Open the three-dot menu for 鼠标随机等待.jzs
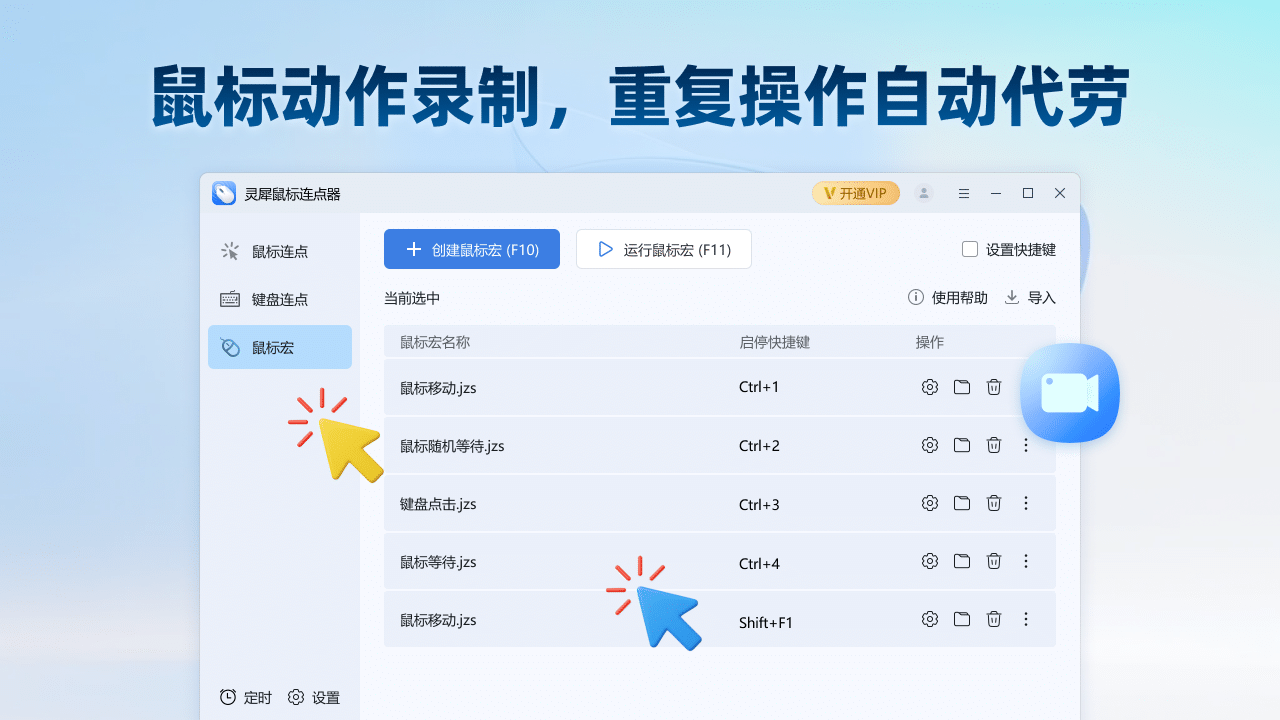Screen dimensions: 1280x720 click(1026, 445)
